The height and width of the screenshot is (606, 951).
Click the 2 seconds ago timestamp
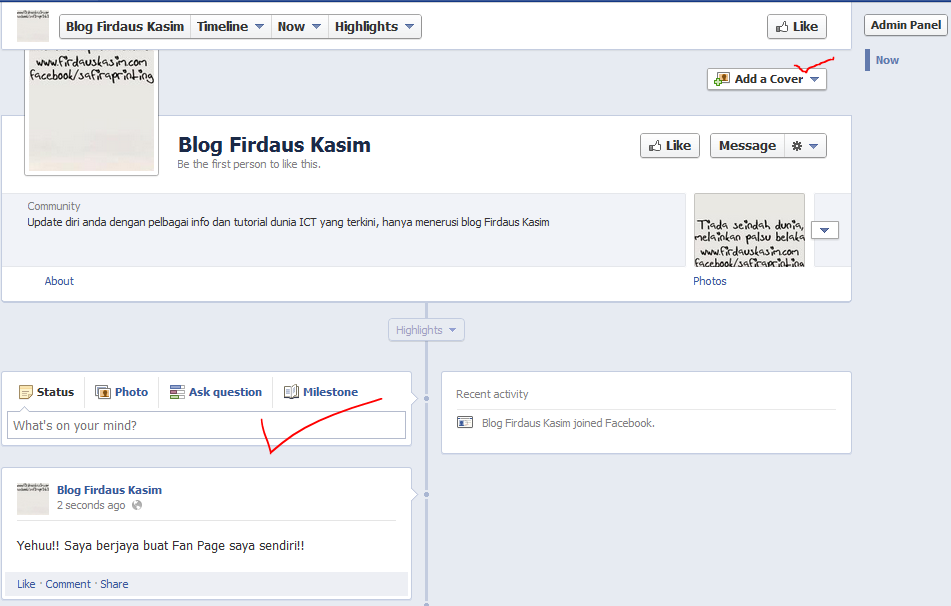(x=91, y=505)
